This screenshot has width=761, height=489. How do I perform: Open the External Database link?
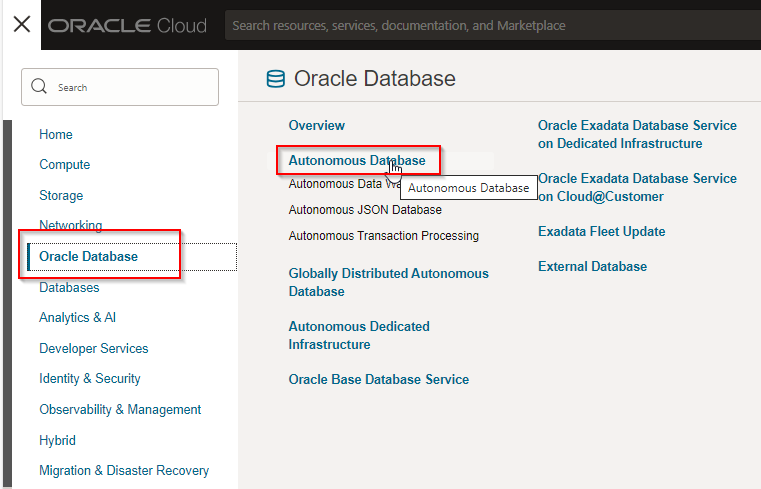pyautogui.click(x=593, y=266)
